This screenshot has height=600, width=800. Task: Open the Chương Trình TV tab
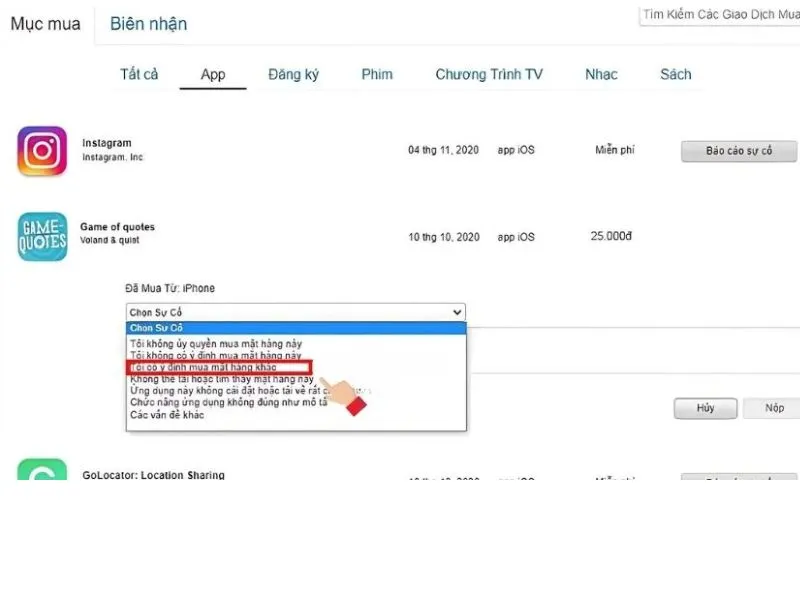(489, 74)
